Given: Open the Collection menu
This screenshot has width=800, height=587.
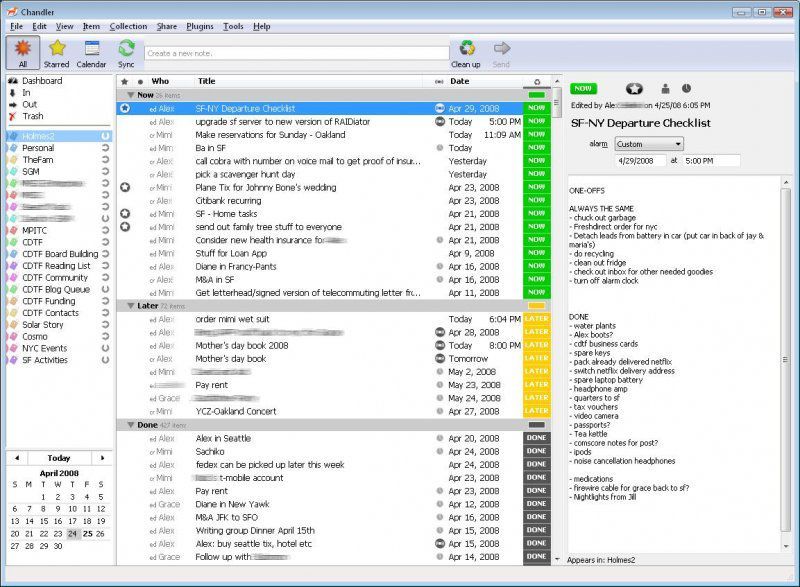Looking at the screenshot, I should pyautogui.click(x=127, y=26).
